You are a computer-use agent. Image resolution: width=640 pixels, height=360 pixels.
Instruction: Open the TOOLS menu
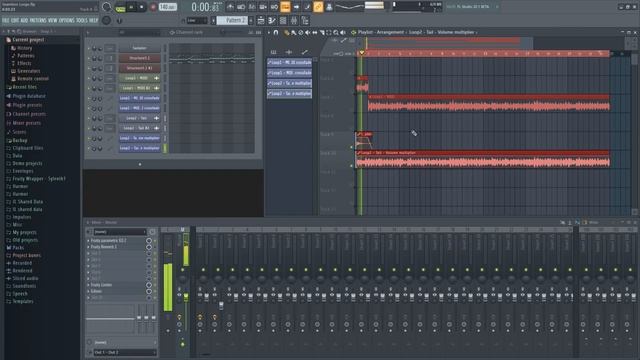click(82, 20)
